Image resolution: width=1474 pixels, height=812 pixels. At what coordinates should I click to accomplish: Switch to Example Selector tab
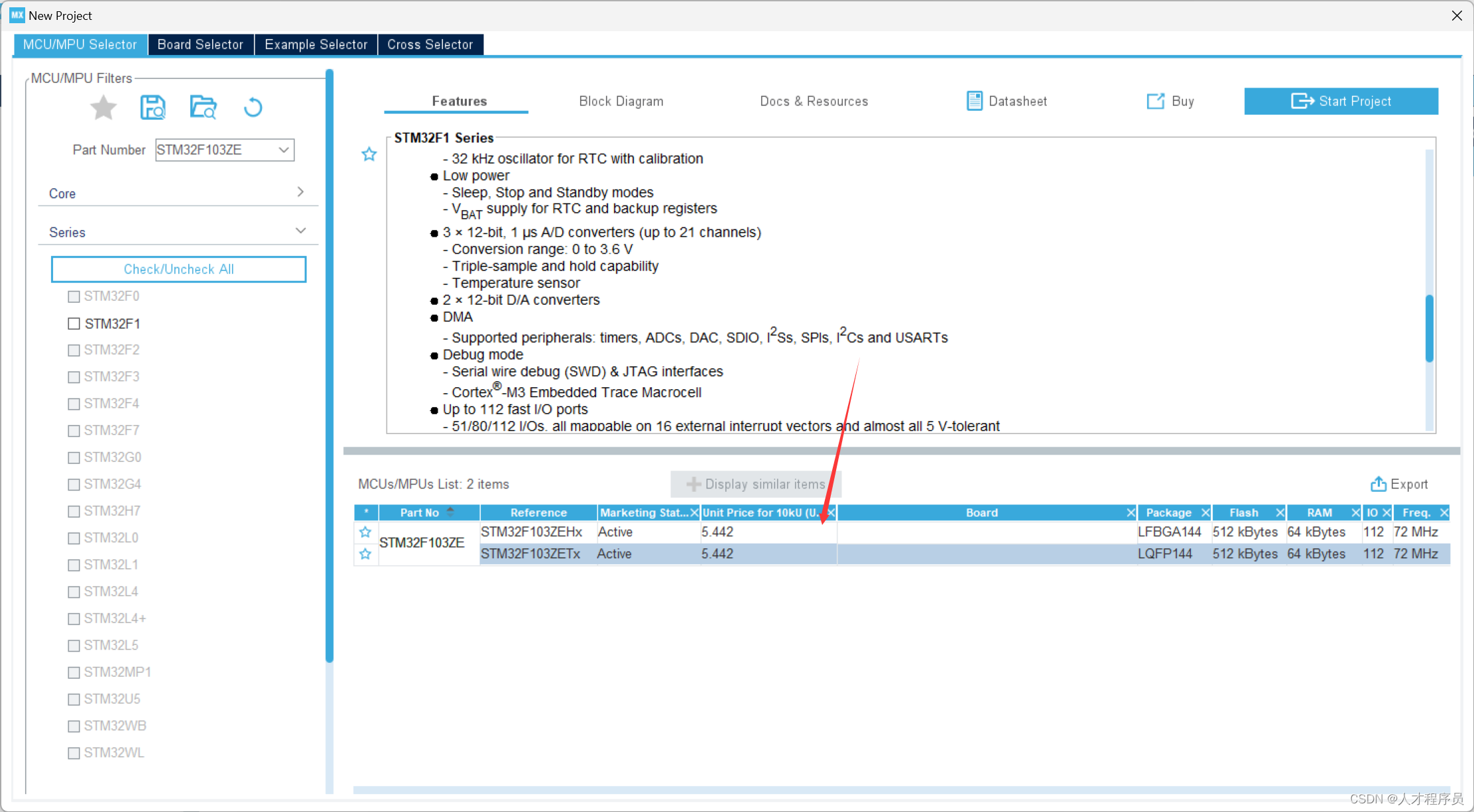(316, 44)
